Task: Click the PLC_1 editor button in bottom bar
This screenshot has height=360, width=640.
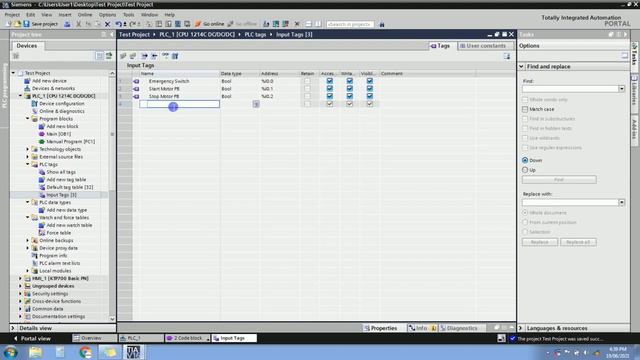Action: (141, 338)
